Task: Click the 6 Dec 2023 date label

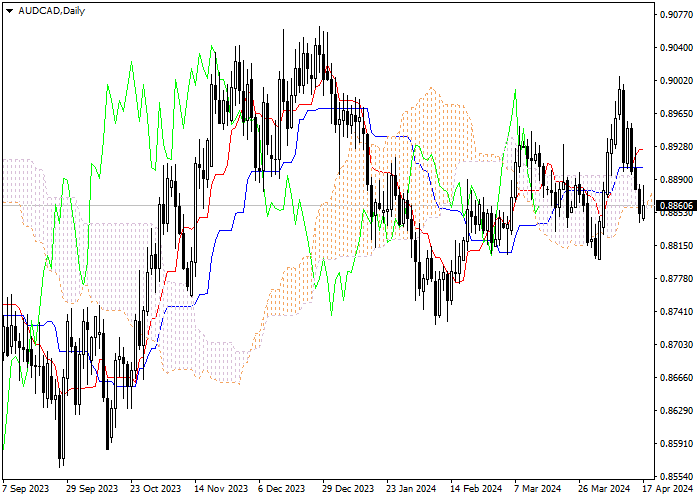Action: (282, 489)
